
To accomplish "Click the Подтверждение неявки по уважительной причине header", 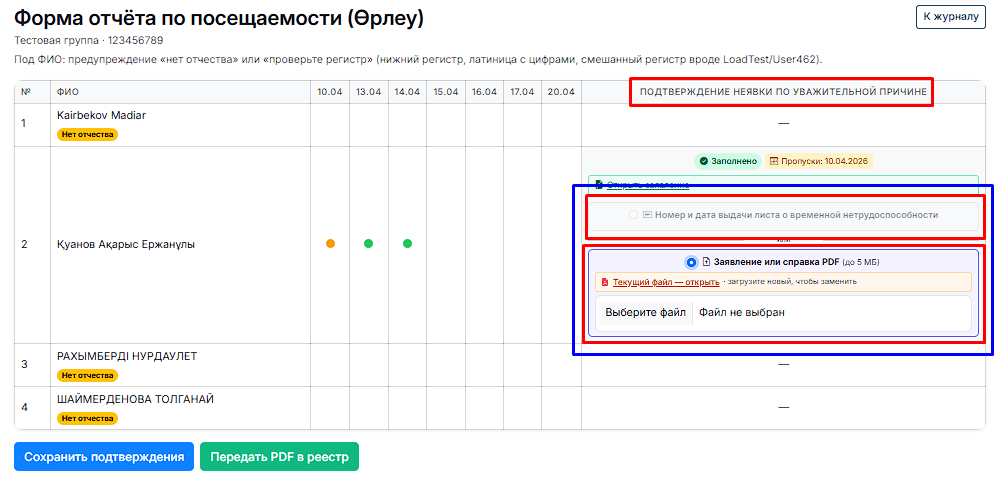I will coord(783,92).
